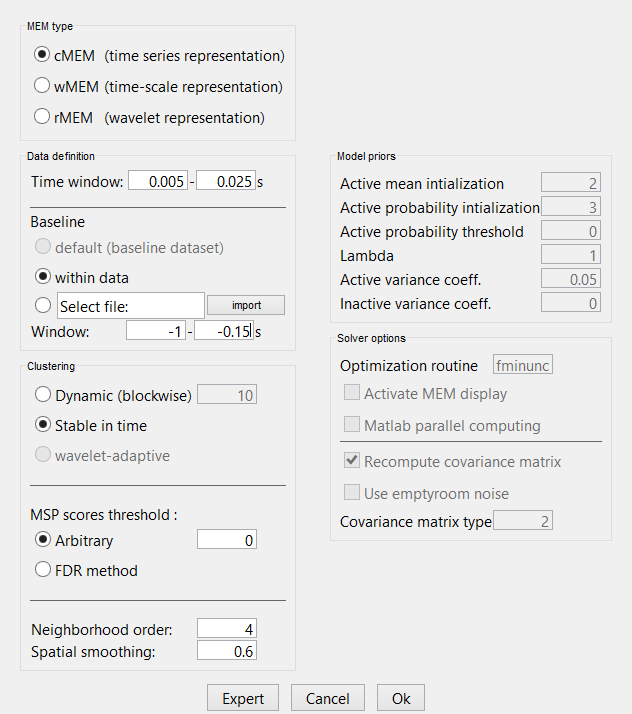This screenshot has width=632, height=714.
Task: Click the baseline Window start field
Action: coord(157,332)
